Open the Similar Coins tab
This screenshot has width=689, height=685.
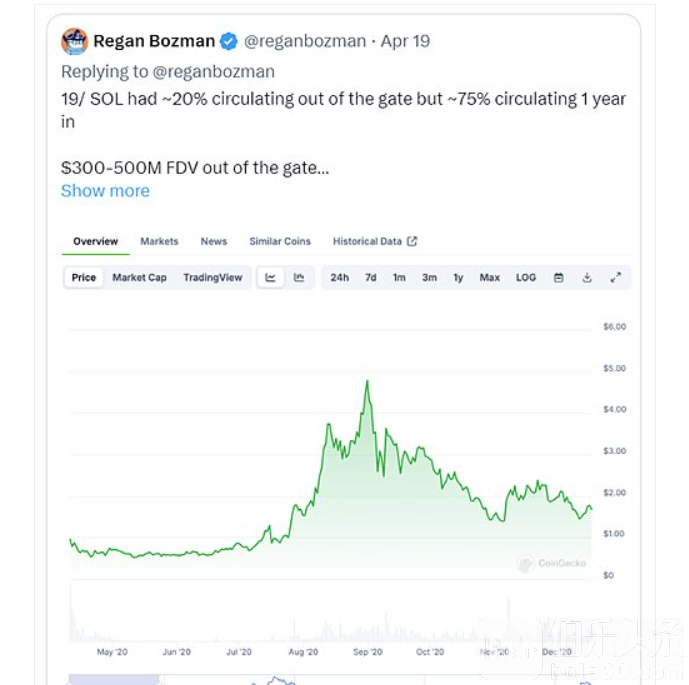(x=280, y=241)
